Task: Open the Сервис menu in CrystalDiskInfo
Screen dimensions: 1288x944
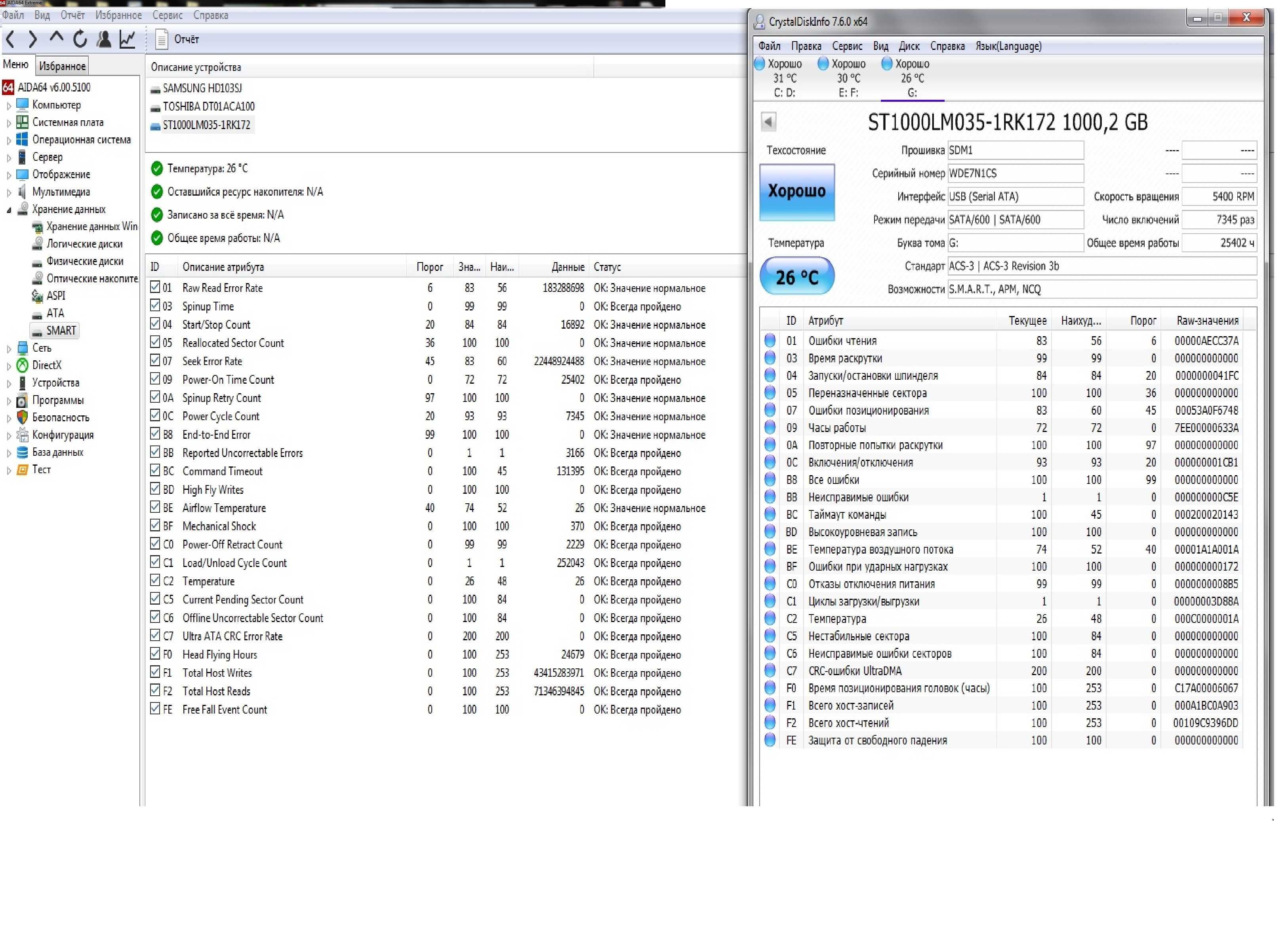Action: coord(847,46)
